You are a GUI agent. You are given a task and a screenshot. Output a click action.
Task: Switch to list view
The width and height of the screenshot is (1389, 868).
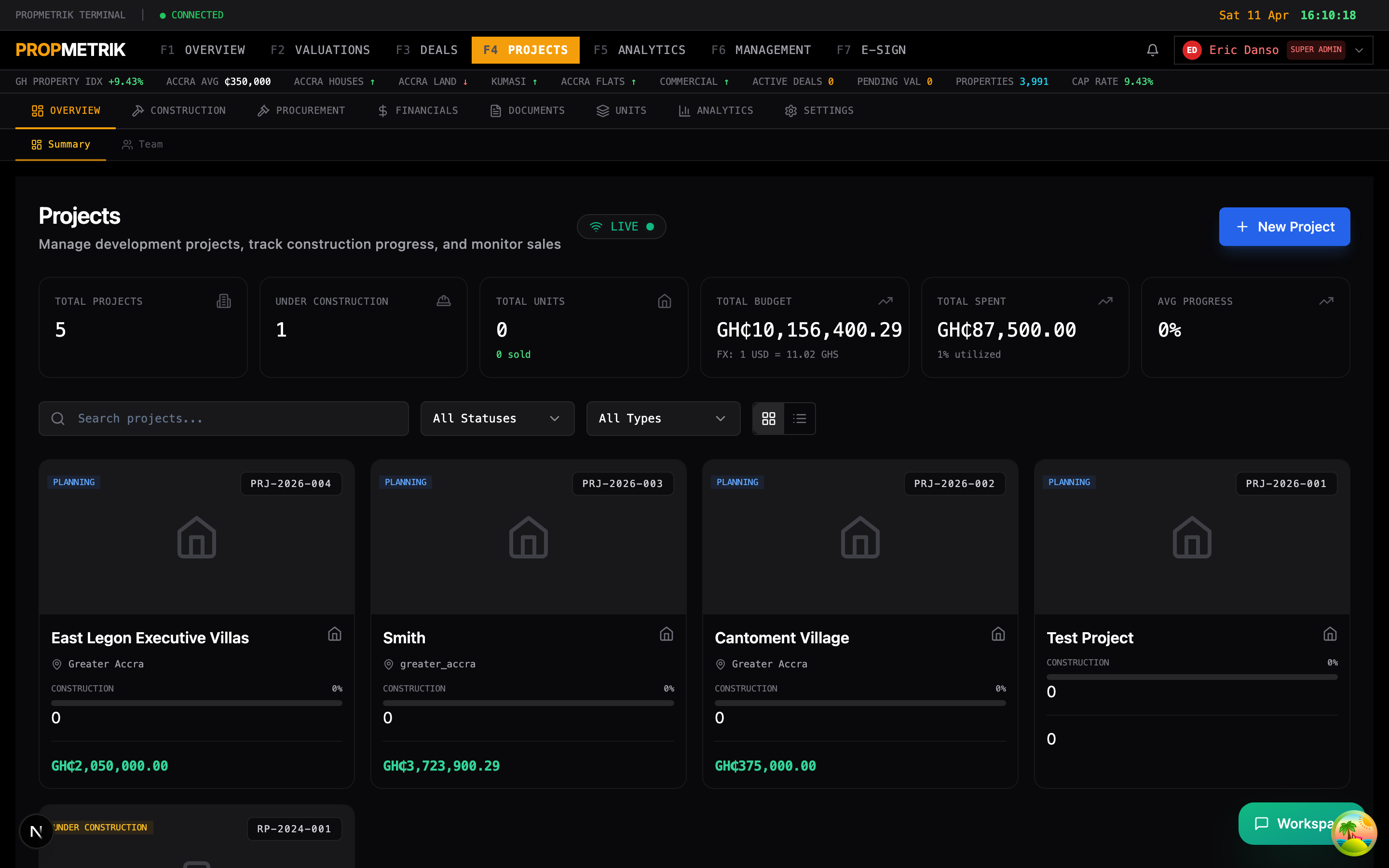click(800, 419)
